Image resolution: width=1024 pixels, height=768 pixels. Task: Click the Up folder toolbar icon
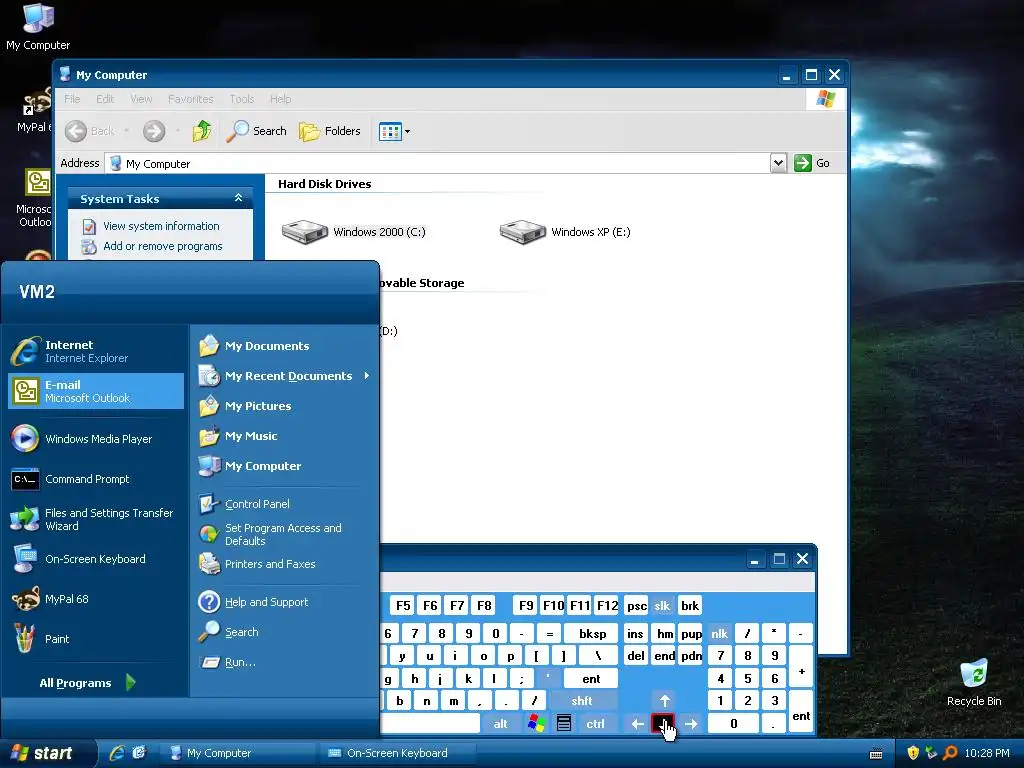pos(202,131)
